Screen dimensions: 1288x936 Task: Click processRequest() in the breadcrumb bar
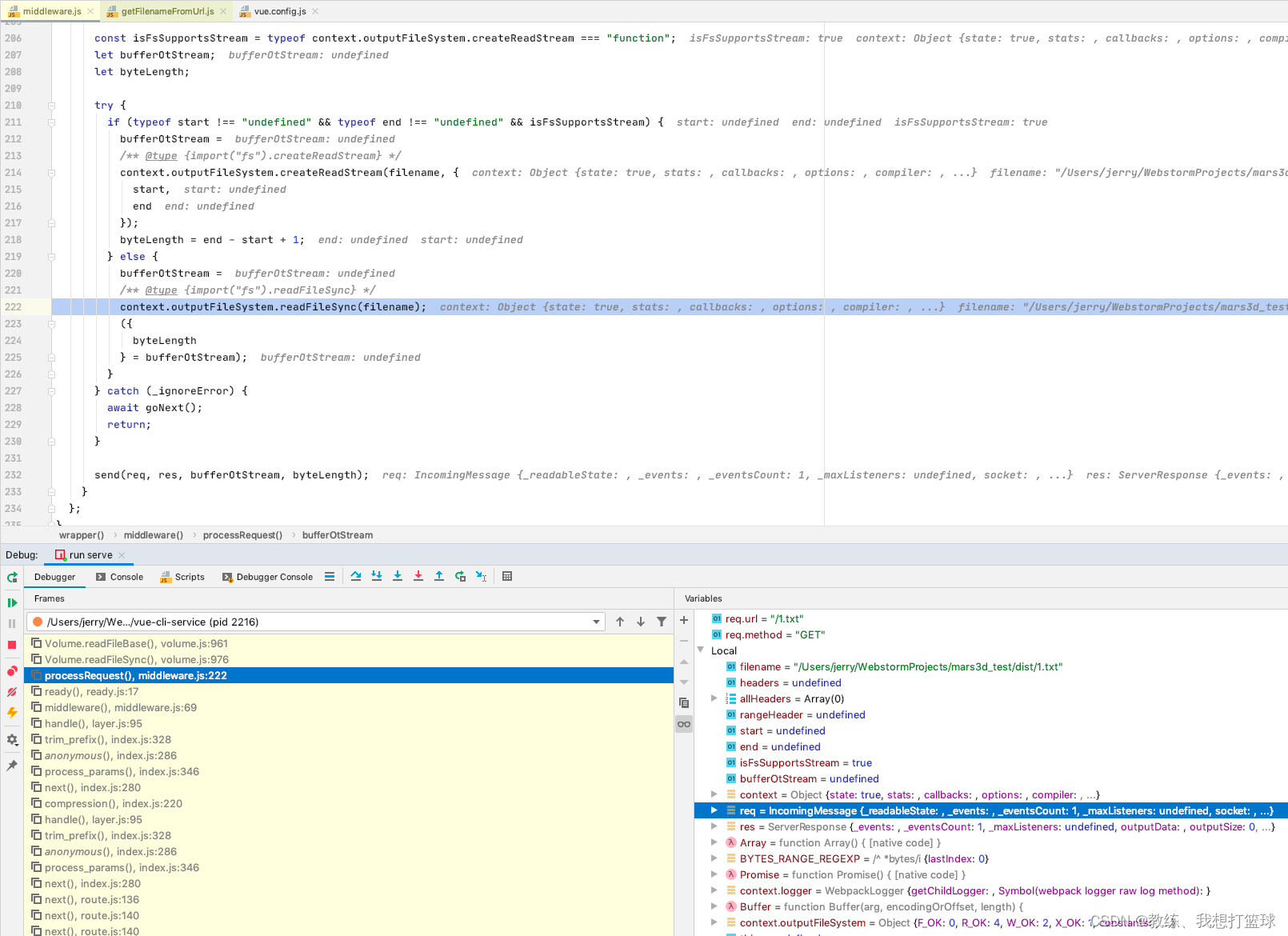[242, 535]
